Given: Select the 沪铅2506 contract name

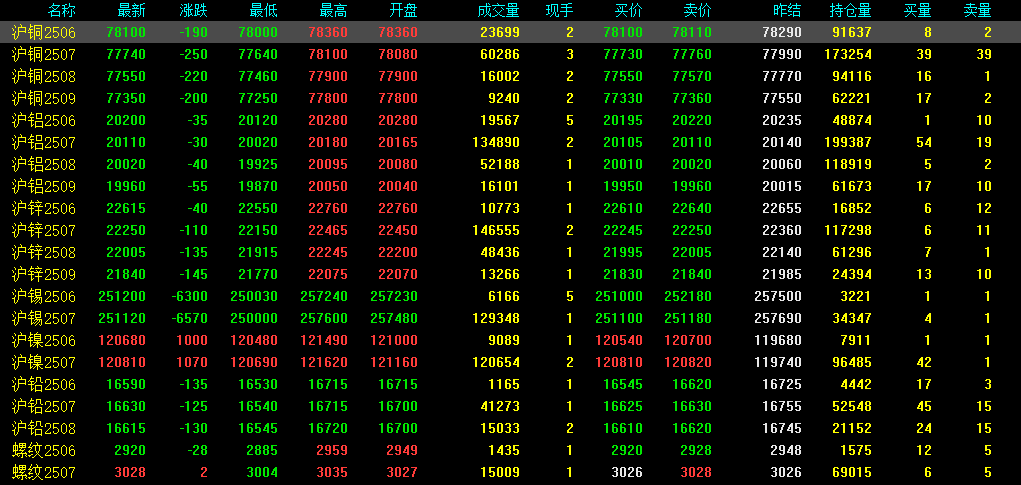Looking at the screenshot, I should 44,385.
